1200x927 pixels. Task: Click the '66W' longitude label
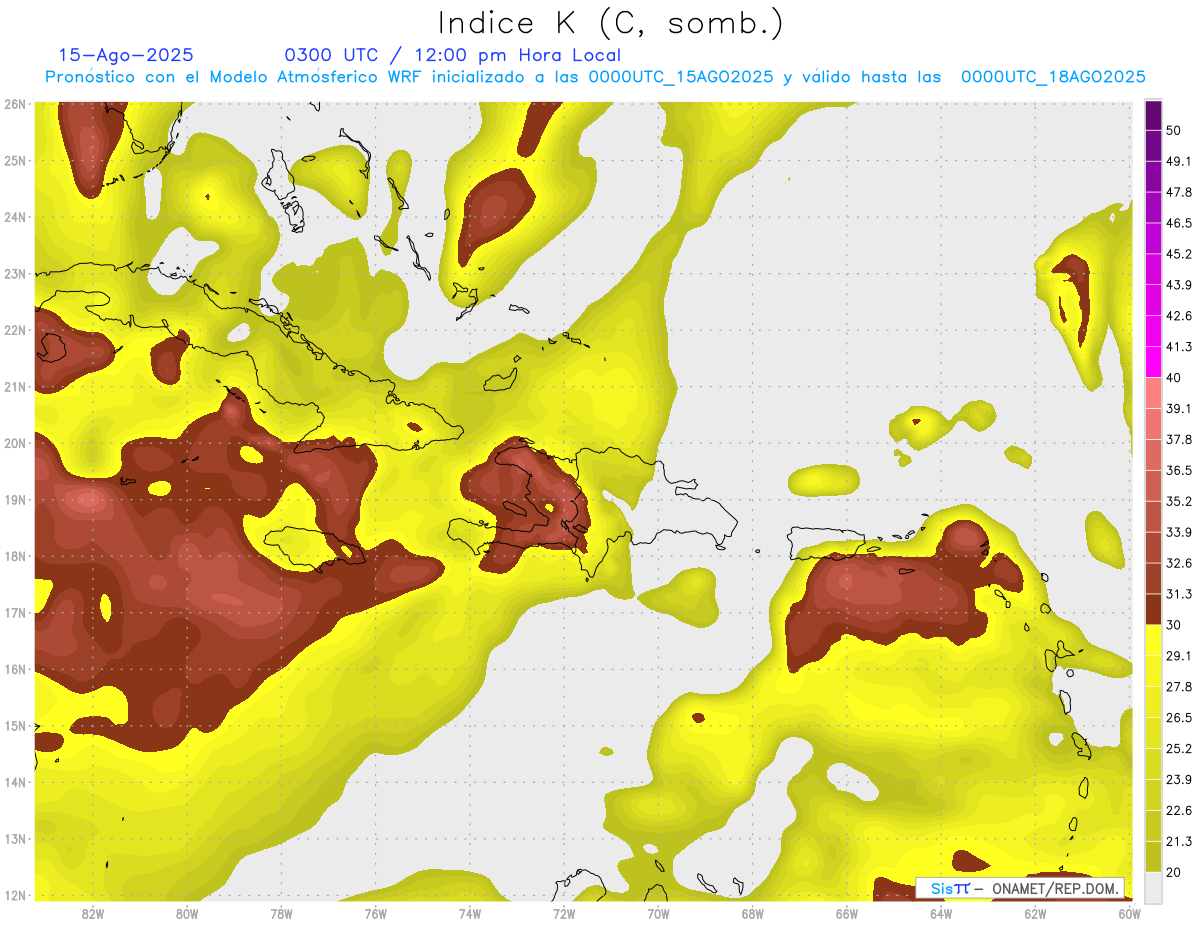pos(847,913)
